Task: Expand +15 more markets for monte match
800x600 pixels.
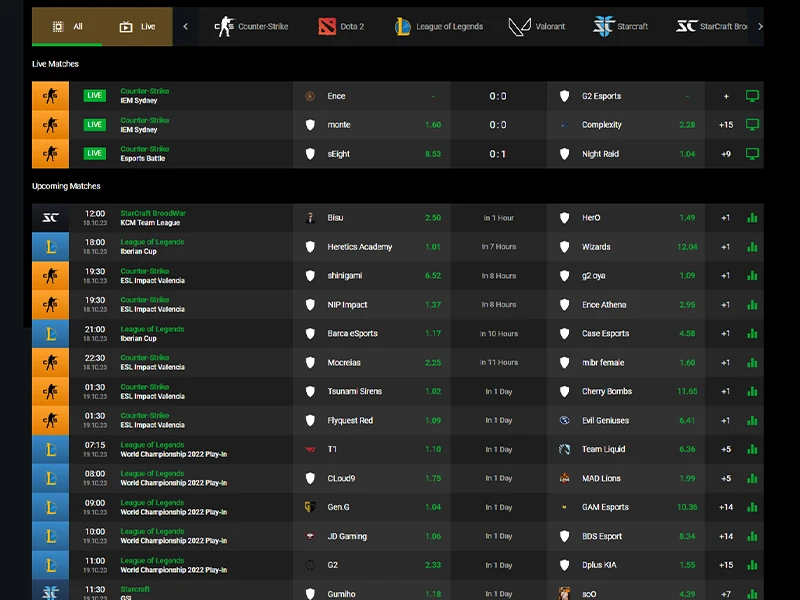Action: (726, 125)
